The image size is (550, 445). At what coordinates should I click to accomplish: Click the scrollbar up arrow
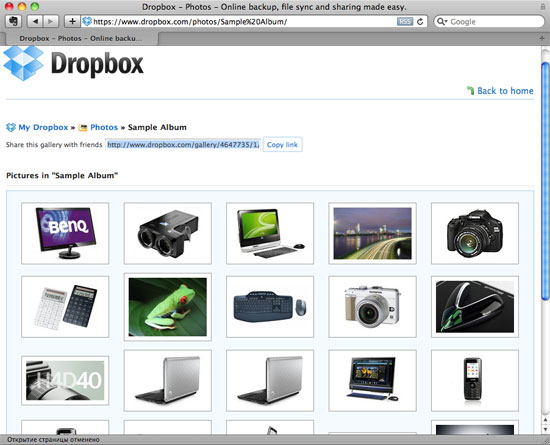545,419
